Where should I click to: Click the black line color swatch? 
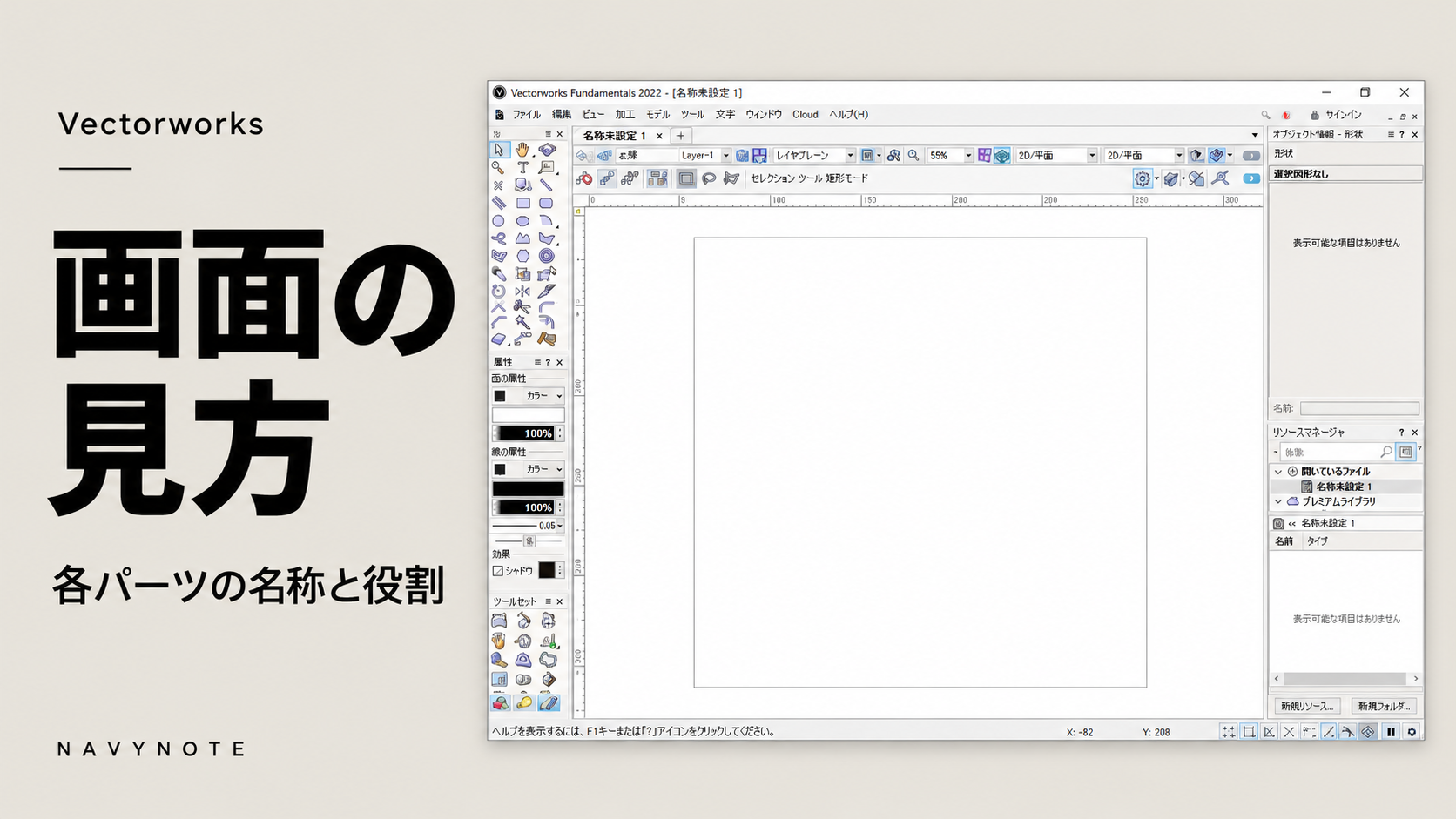point(529,488)
